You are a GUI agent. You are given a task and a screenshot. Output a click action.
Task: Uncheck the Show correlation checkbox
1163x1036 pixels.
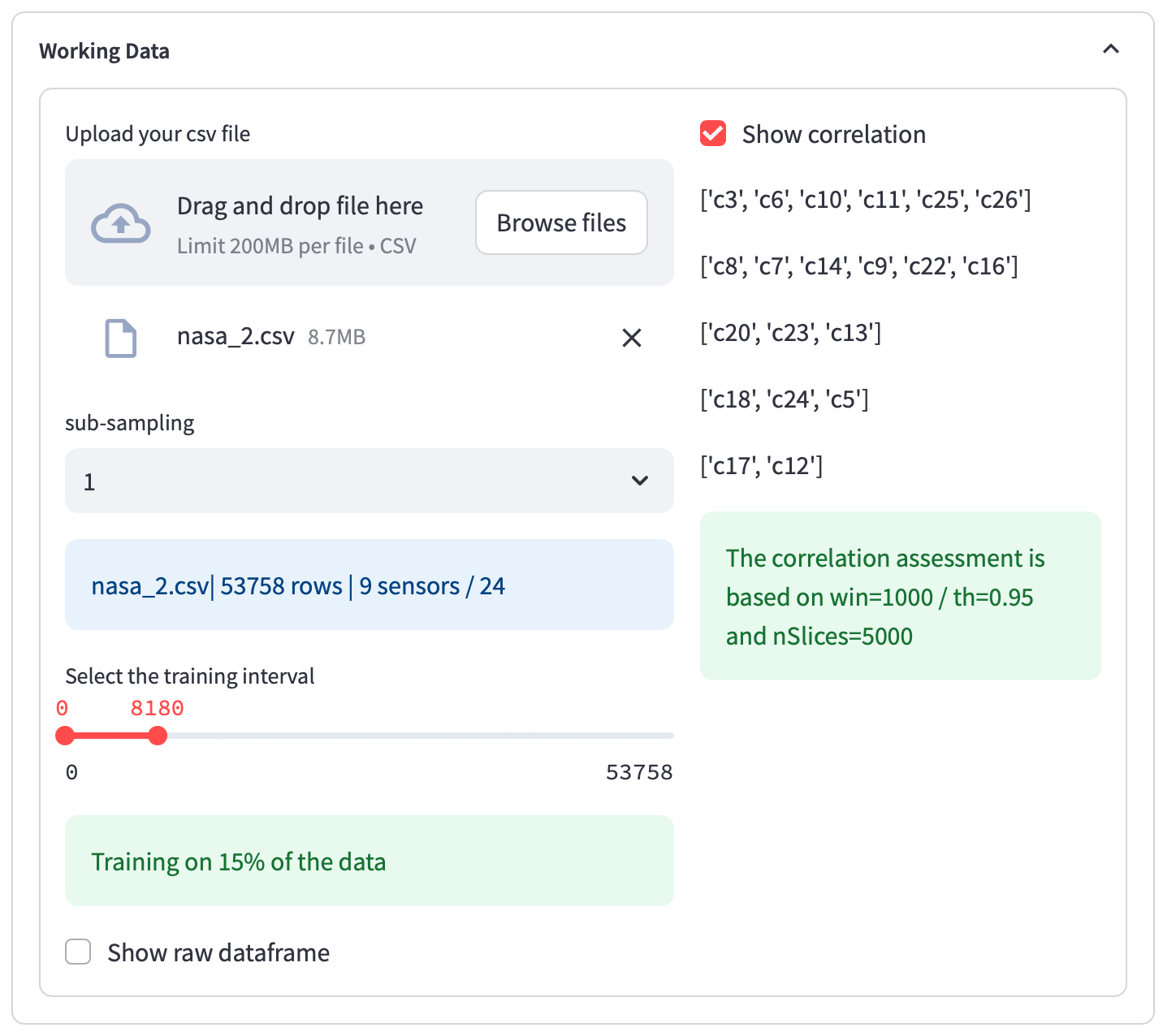(x=713, y=133)
